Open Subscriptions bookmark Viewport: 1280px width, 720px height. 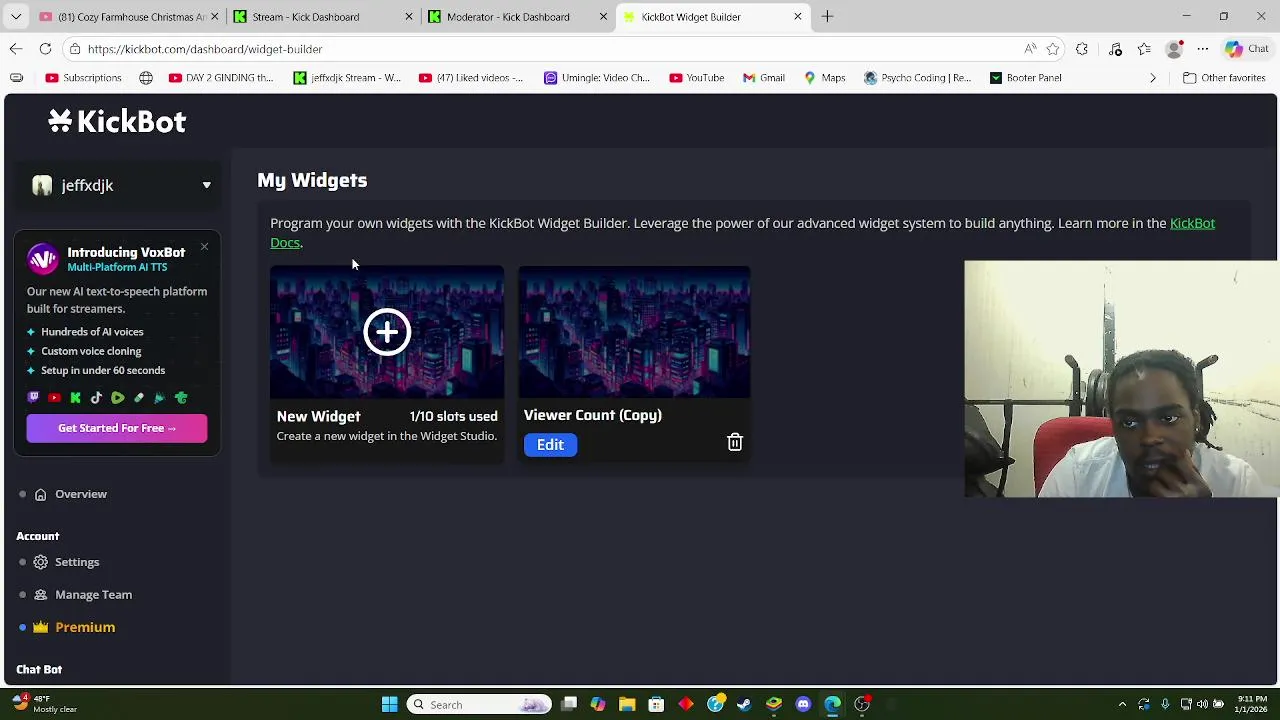click(83, 78)
